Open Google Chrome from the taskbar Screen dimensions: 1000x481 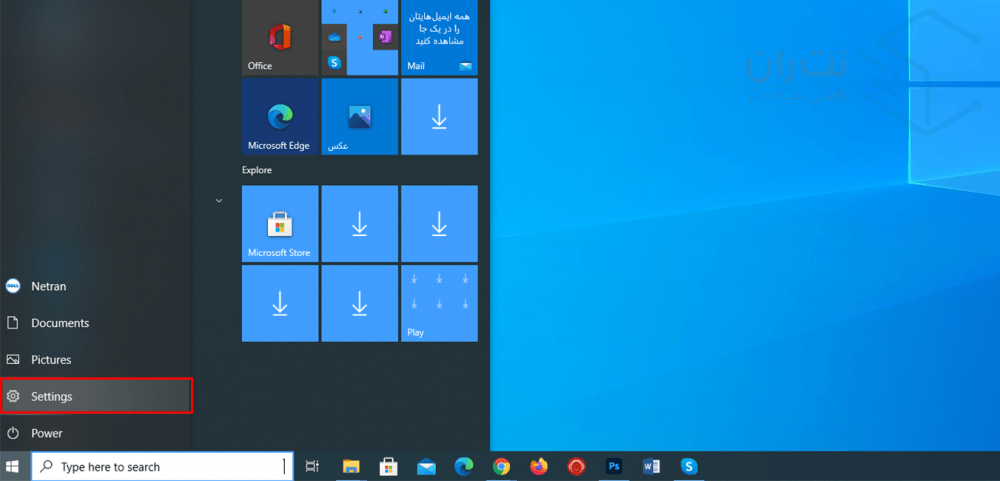502,466
